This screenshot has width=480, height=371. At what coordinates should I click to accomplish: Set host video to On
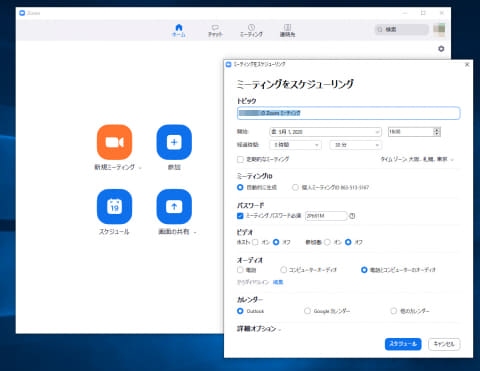point(255,242)
